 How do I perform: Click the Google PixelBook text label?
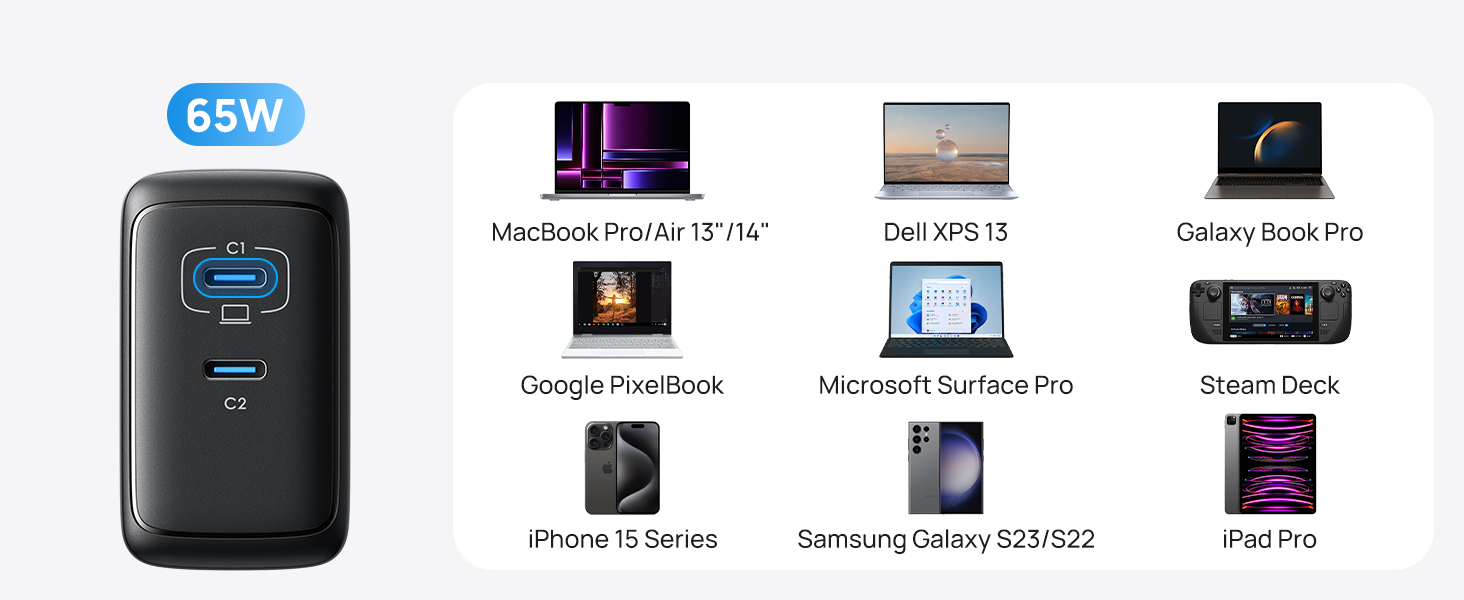(x=622, y=386)
